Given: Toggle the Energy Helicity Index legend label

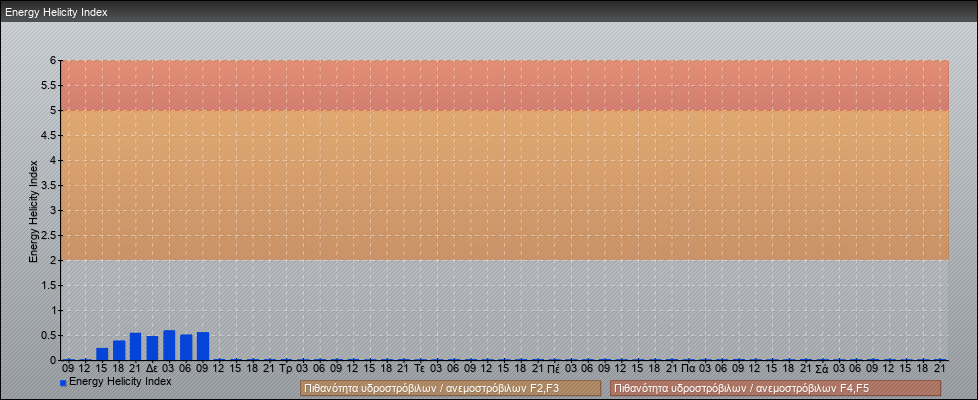Looking at the screenshot, I should 120,382.
